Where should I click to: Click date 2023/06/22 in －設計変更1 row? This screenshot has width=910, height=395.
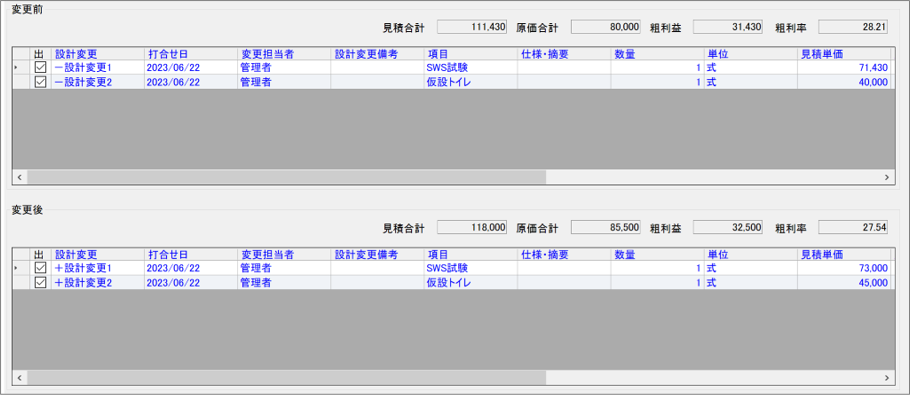pos(190,68)
